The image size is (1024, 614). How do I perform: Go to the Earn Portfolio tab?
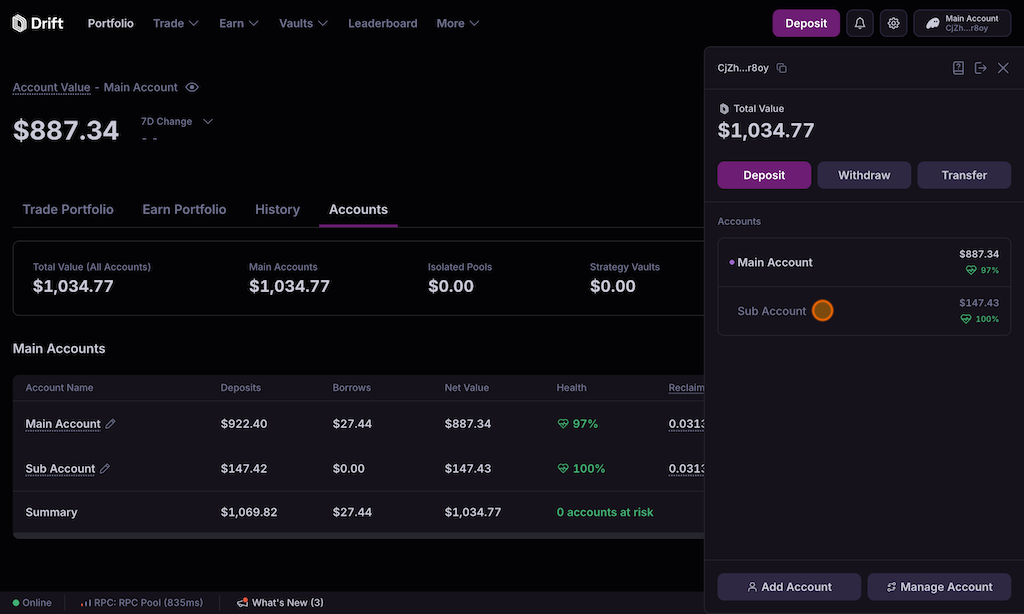coord(184,210)
